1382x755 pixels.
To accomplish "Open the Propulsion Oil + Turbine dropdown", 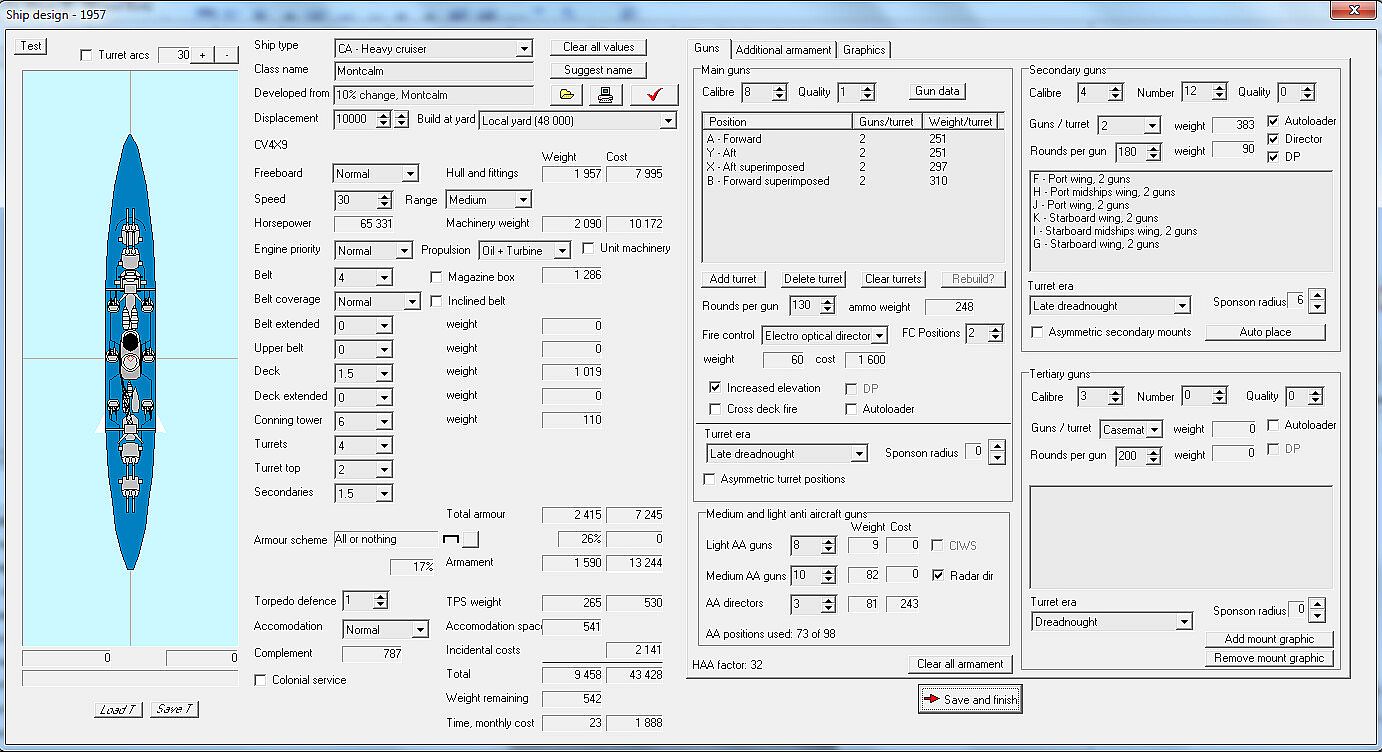I will coord(562,251).
